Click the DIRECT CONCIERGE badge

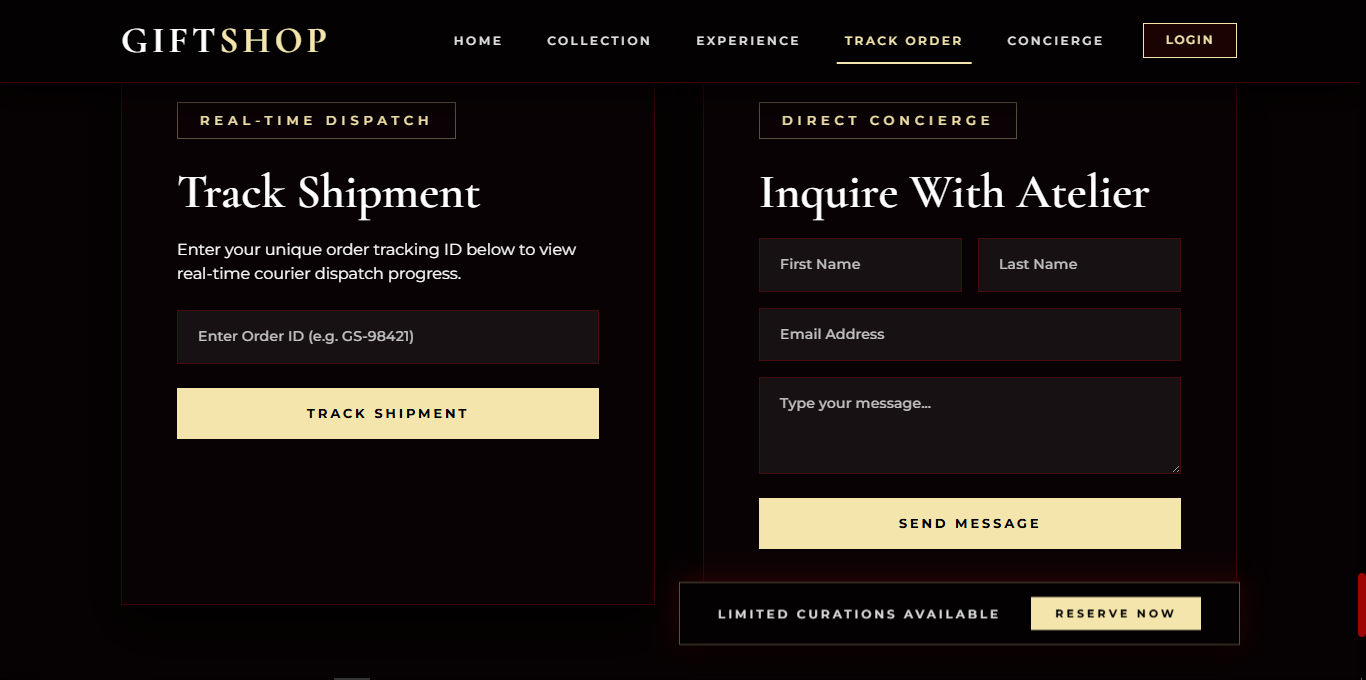[888, 120]
